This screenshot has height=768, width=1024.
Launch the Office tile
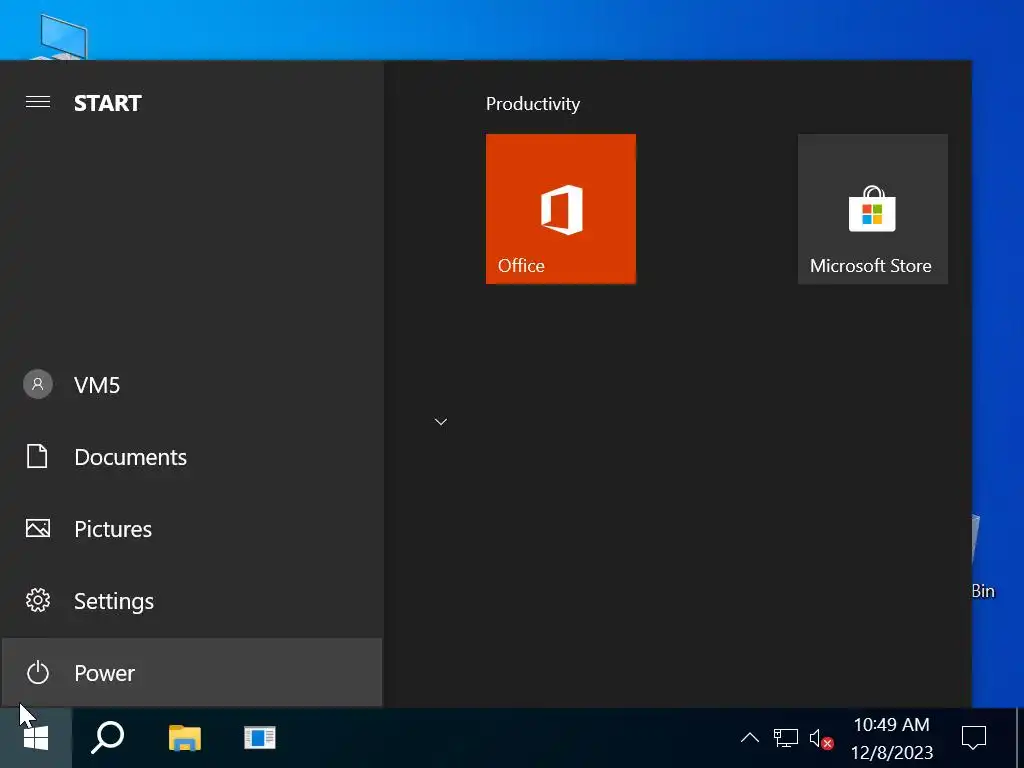(x=560, y=209)
